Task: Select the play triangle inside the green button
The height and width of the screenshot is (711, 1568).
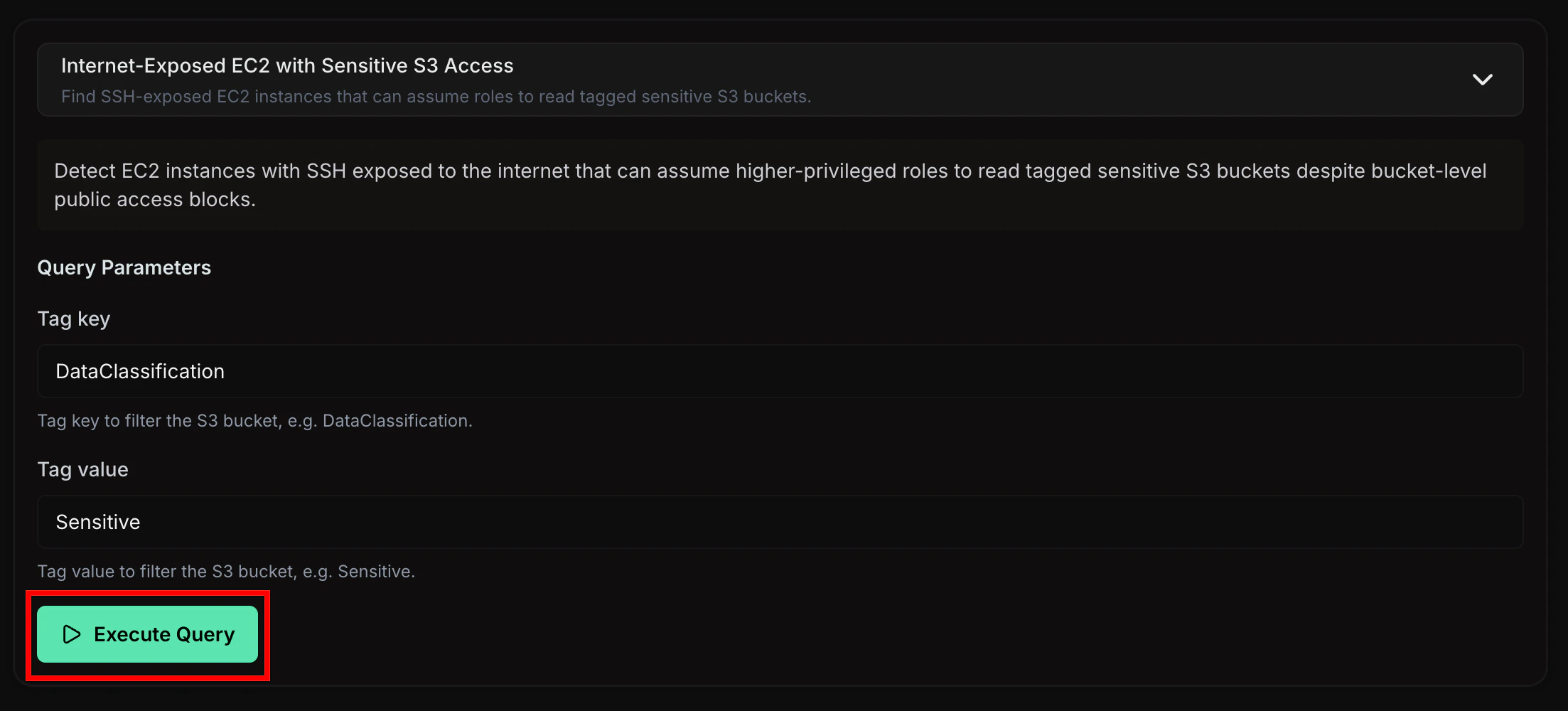Action: (x=70, y=634)
